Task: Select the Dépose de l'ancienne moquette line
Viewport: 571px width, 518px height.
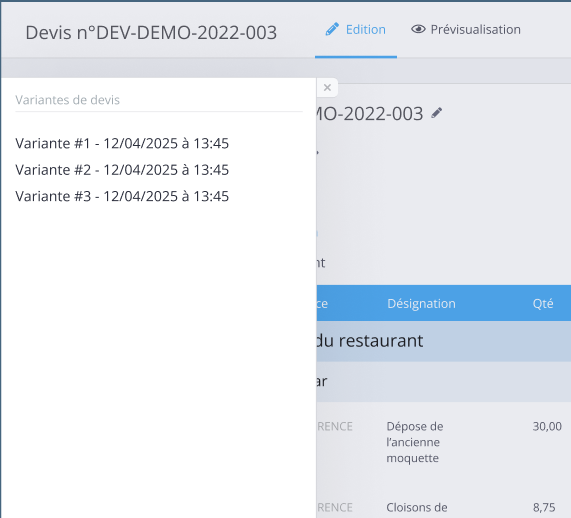Action: tap(415, 442)
